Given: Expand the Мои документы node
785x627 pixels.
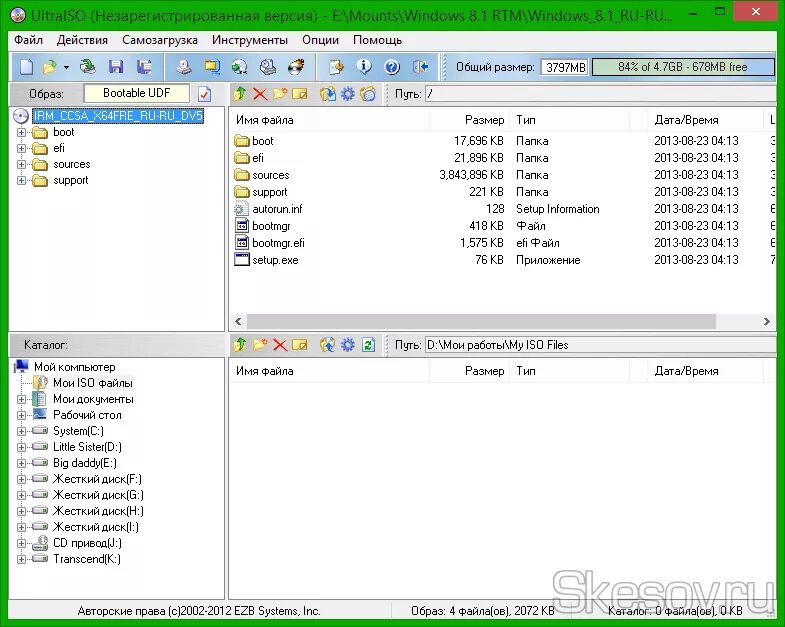Looking at the screenshot, I should 22,400.
